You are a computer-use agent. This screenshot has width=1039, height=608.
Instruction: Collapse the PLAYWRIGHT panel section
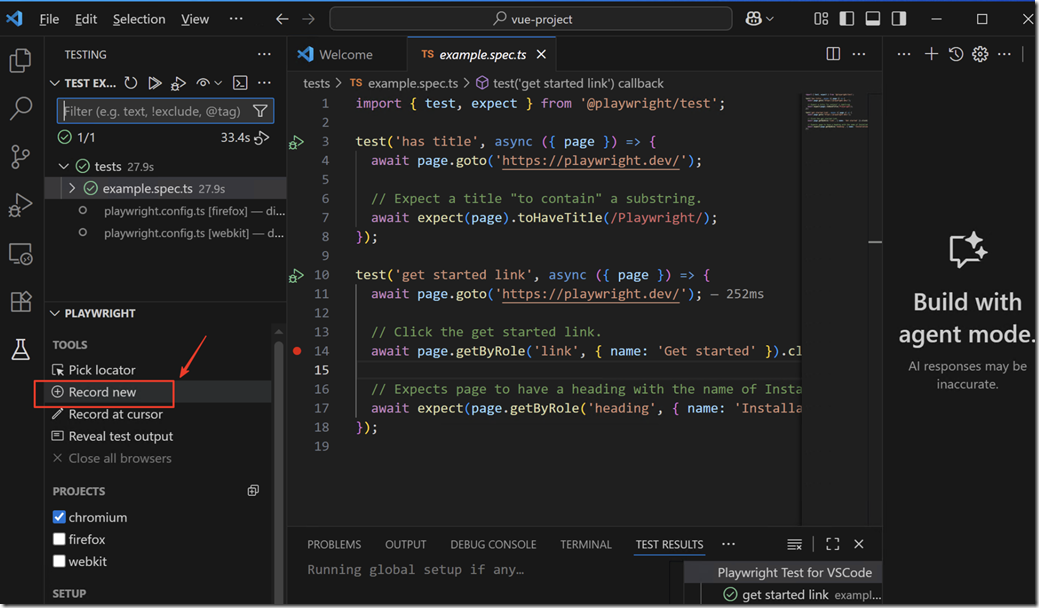[54, 313]
